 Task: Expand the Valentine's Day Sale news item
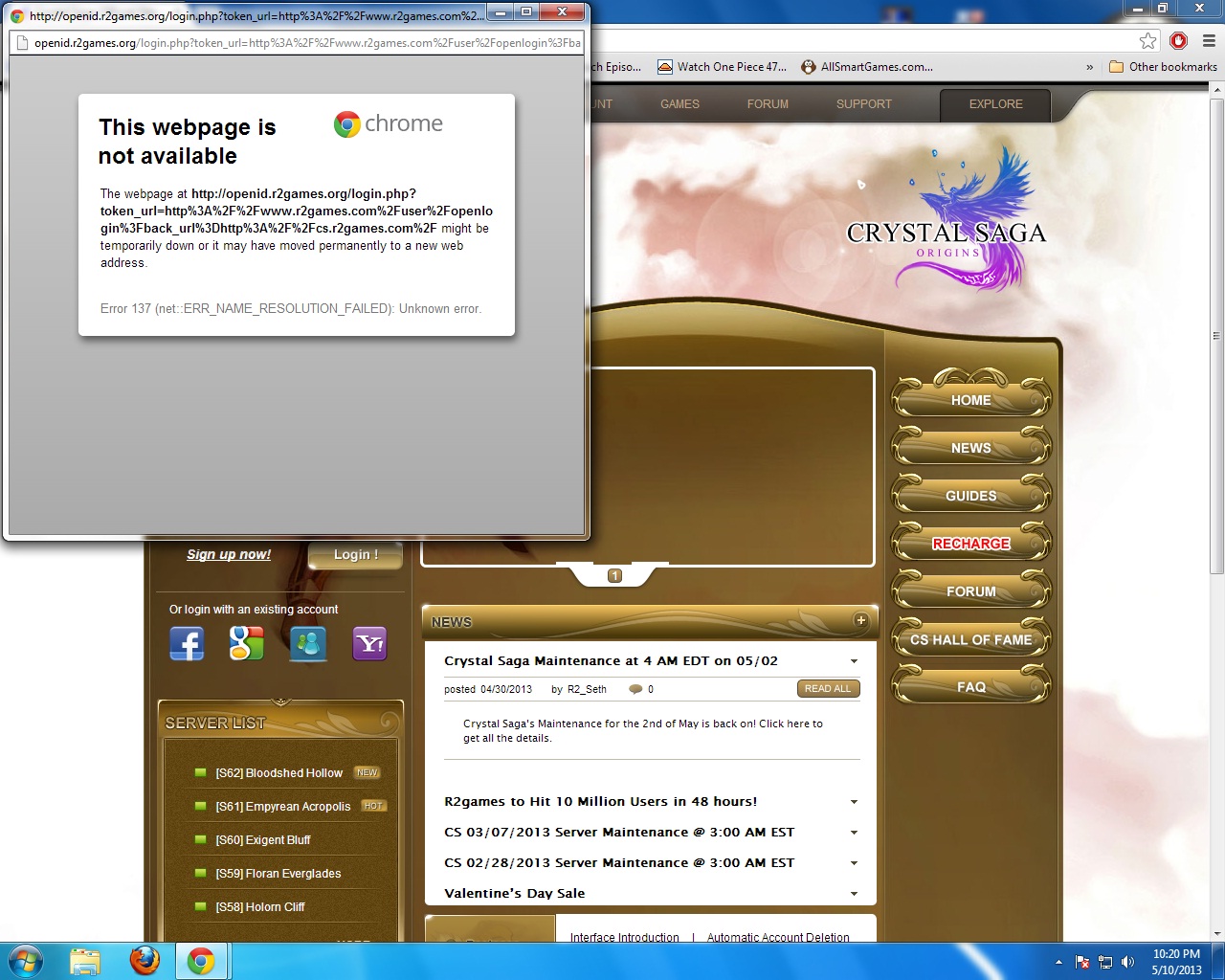click(854, 894)
